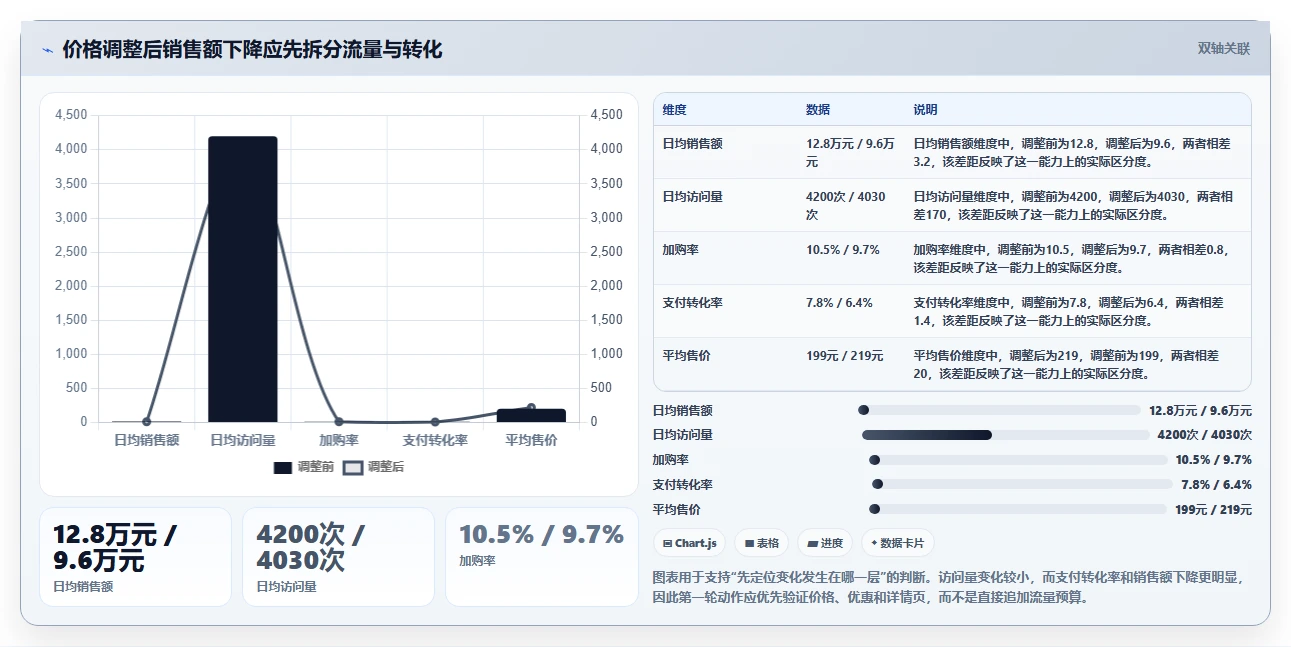The image size is (1291, 647).
Task: Click the 日均访问量 dark bar in chart
Action: click(x=243, y=279)
